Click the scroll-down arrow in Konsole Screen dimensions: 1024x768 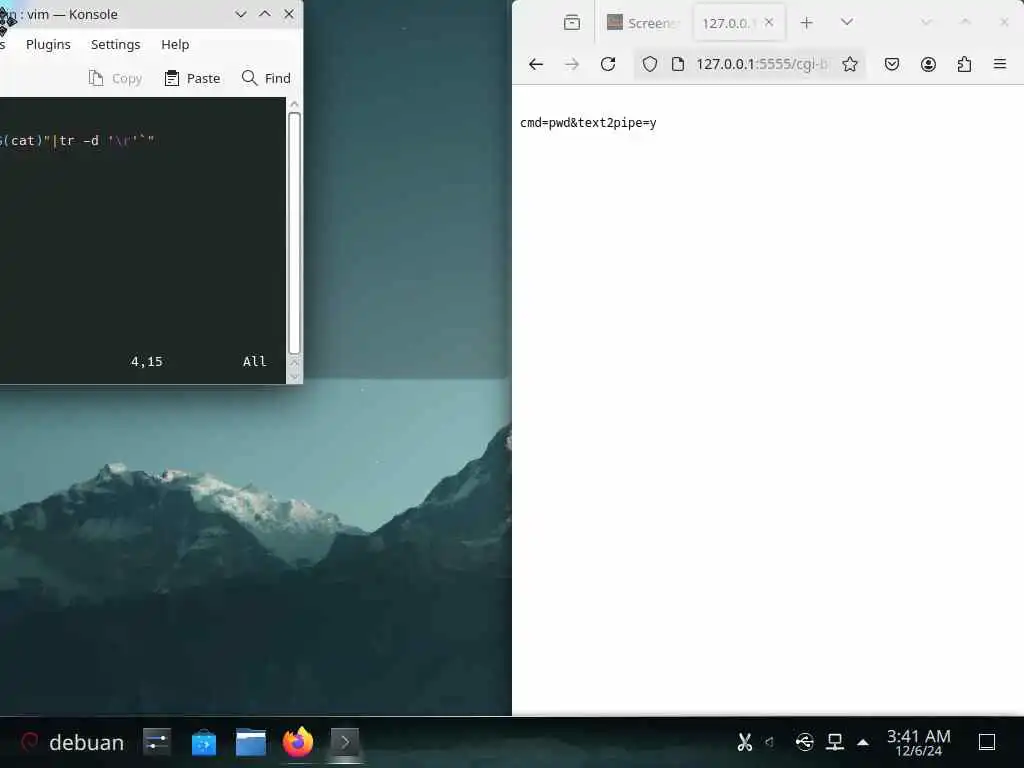point(295,377)
